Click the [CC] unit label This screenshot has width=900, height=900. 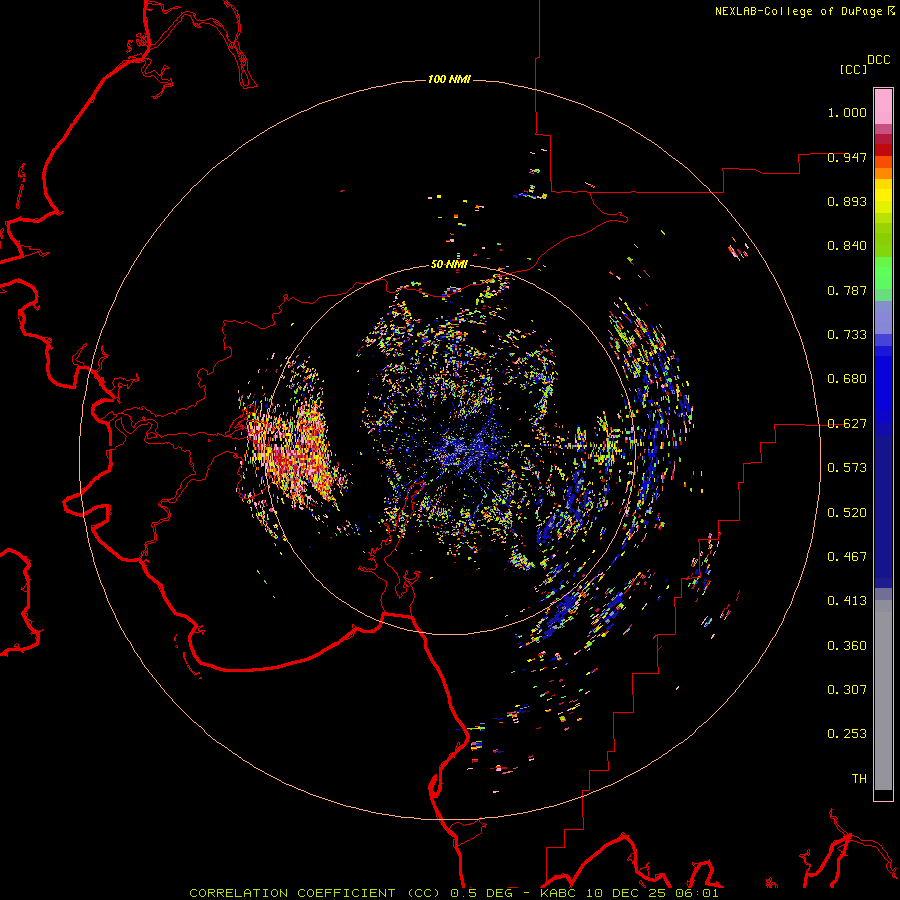point(854,69)
